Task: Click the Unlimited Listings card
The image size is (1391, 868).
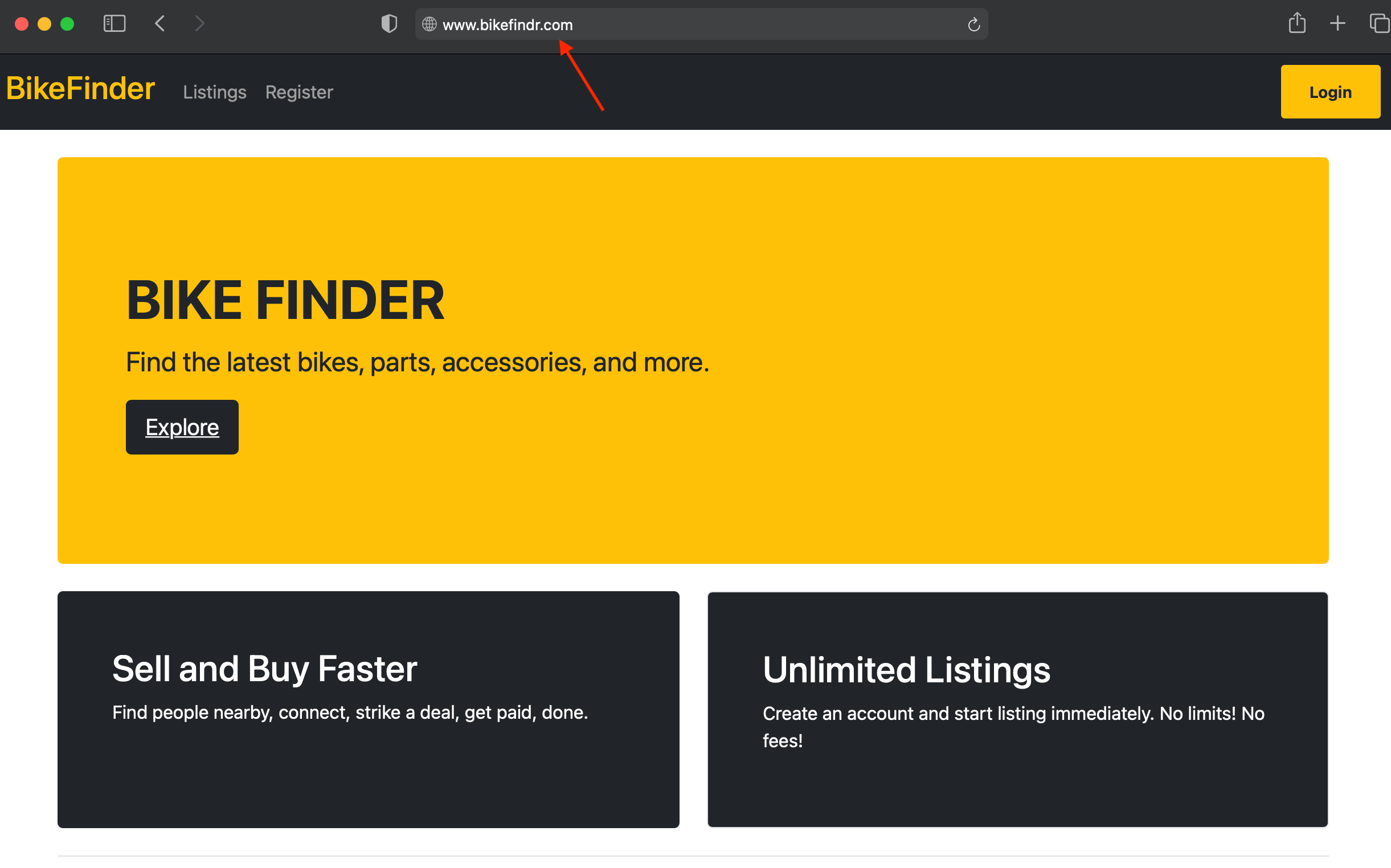Action: [1017, 709]
